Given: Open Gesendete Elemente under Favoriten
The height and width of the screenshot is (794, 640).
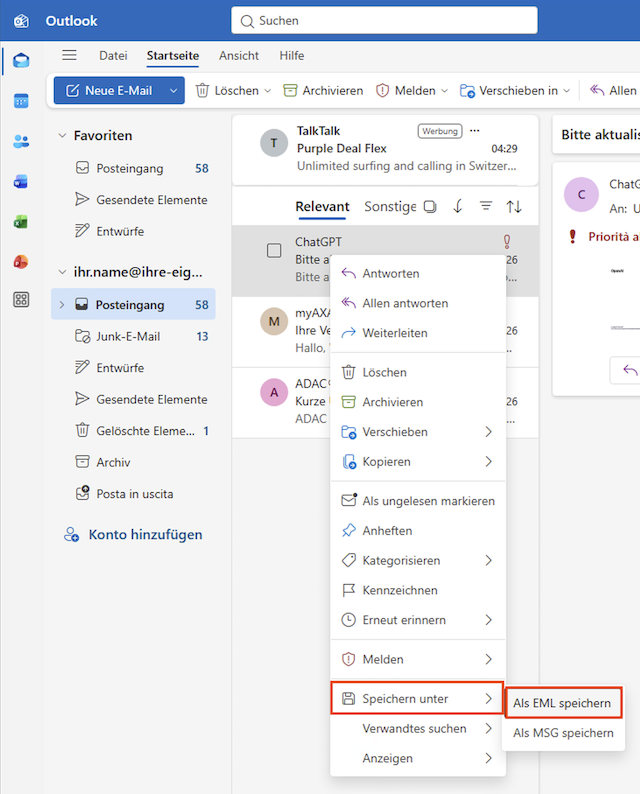Looking at the screenshot, I should click(x=133, y=200).
